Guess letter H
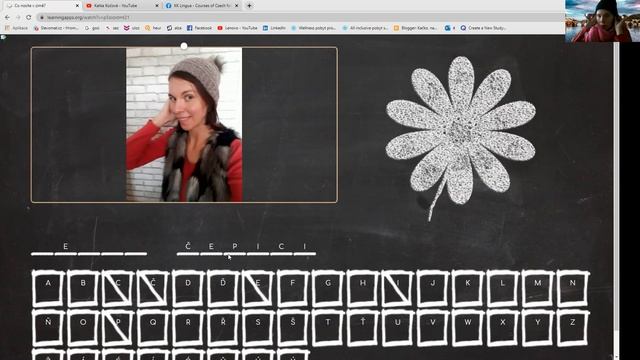 [x=363, y=288]
